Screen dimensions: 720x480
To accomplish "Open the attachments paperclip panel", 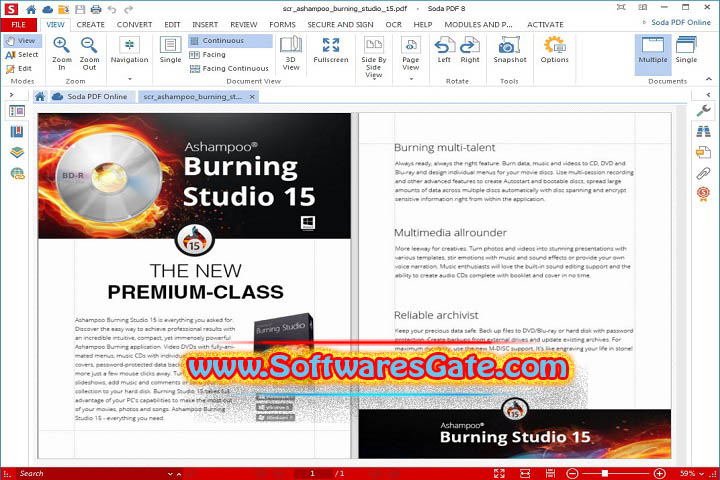I will pyautogui.click(x=703, y=173).
